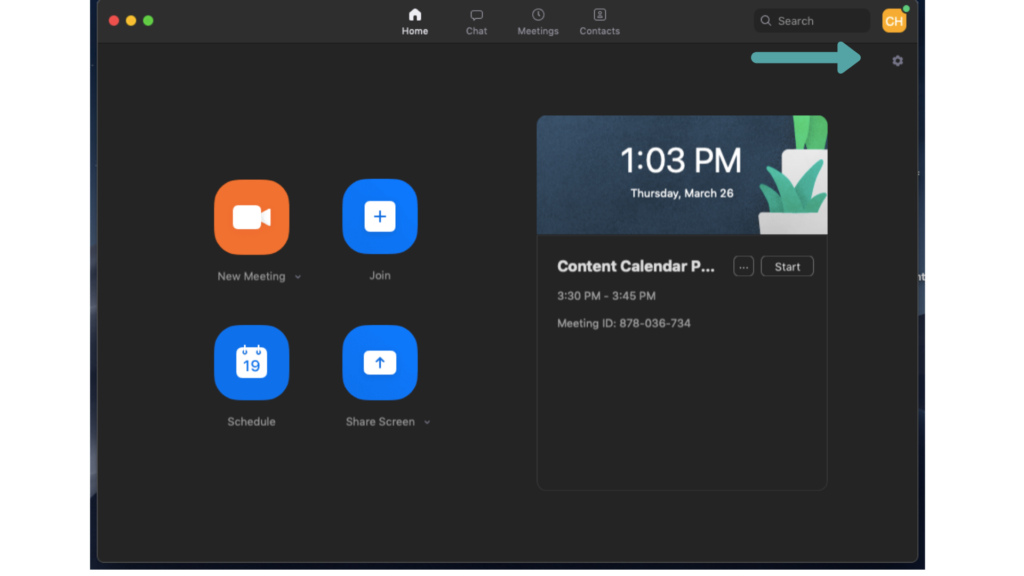Open the CH profile avatar menu
Viewport: 1024px width, 576px height.
(x=893, y=21)
